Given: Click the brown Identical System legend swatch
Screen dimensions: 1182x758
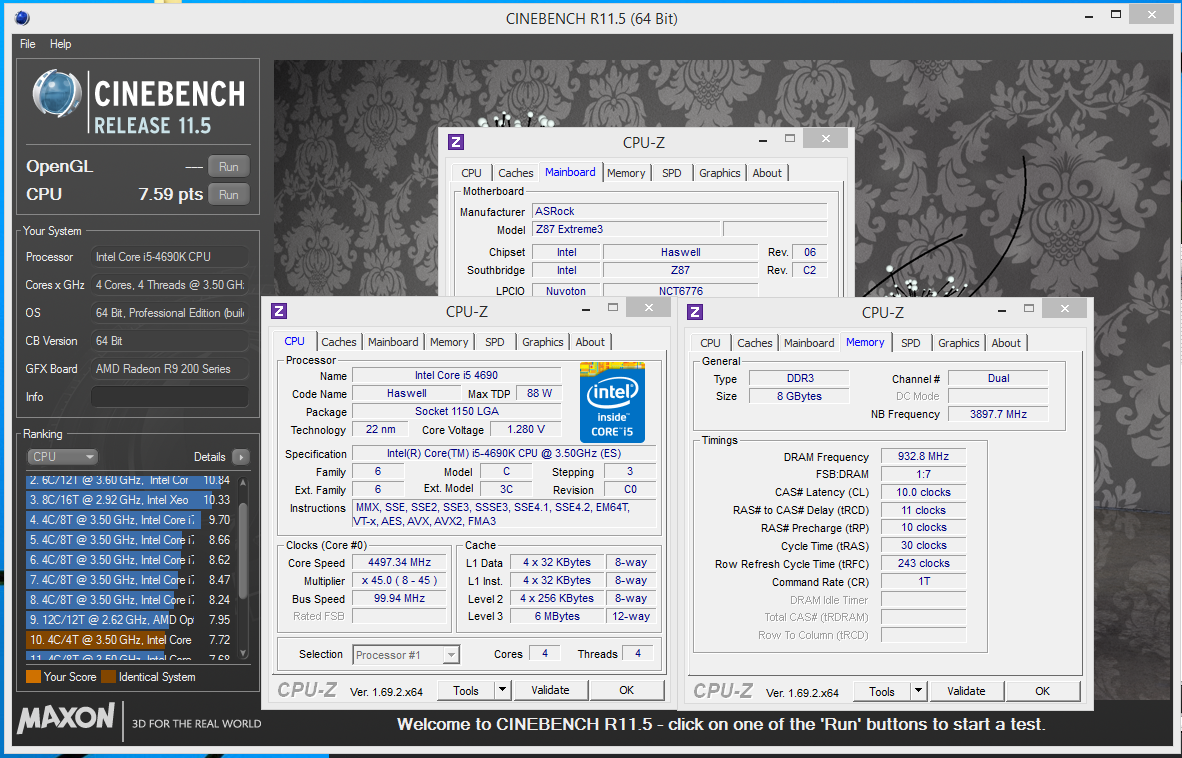Looking at the screenshot, I should click(109, 677).
